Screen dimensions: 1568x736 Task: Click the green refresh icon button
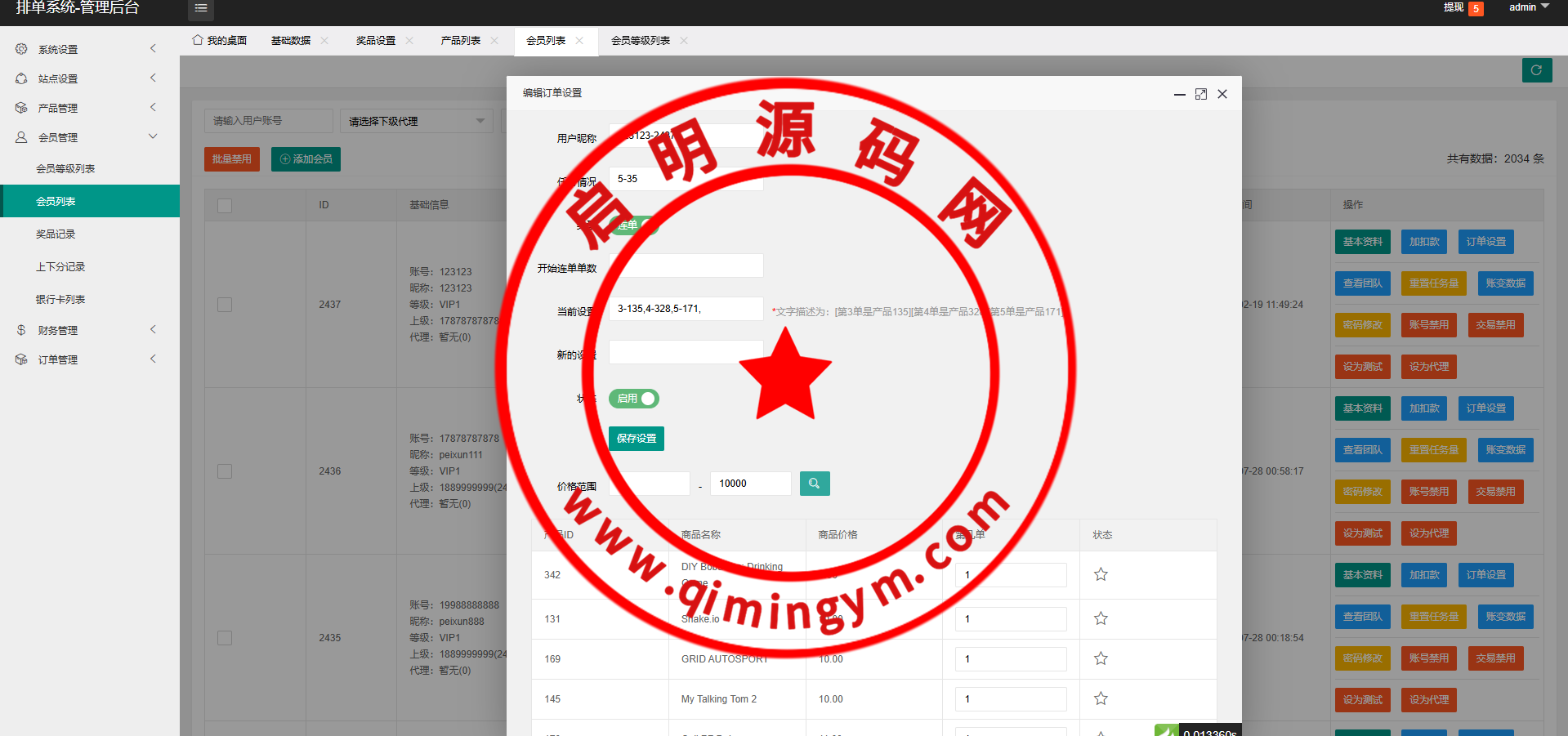click(x=1536, y=70)
